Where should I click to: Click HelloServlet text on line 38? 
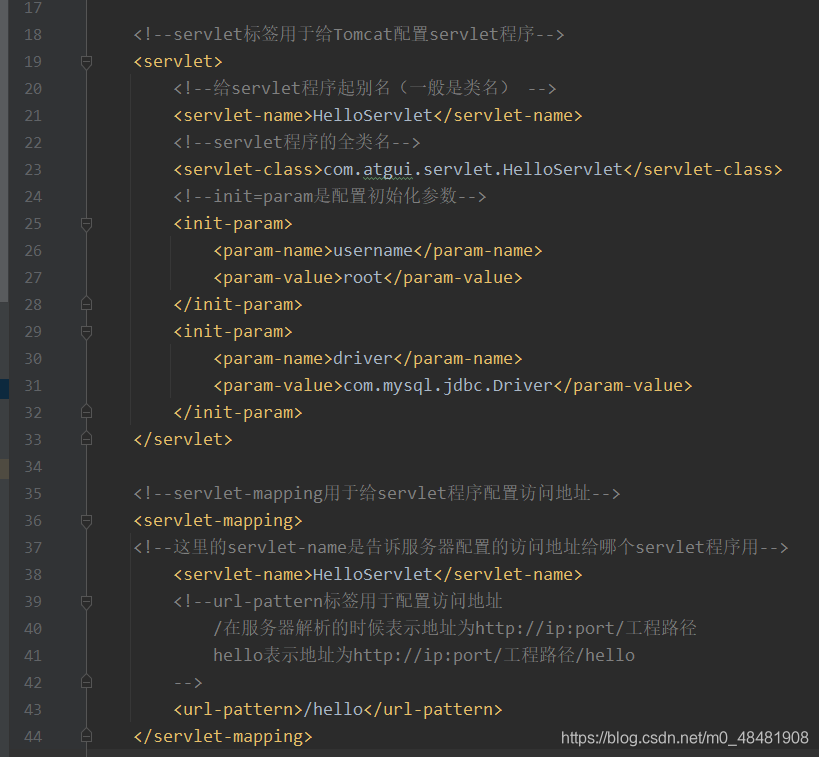point(372,575)
